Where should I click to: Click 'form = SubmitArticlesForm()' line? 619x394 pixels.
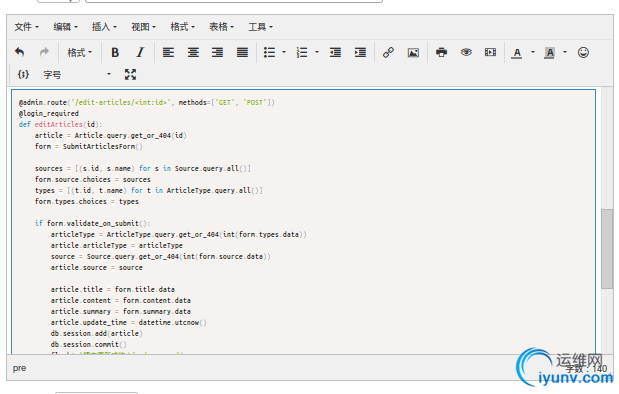coord(89,146)
